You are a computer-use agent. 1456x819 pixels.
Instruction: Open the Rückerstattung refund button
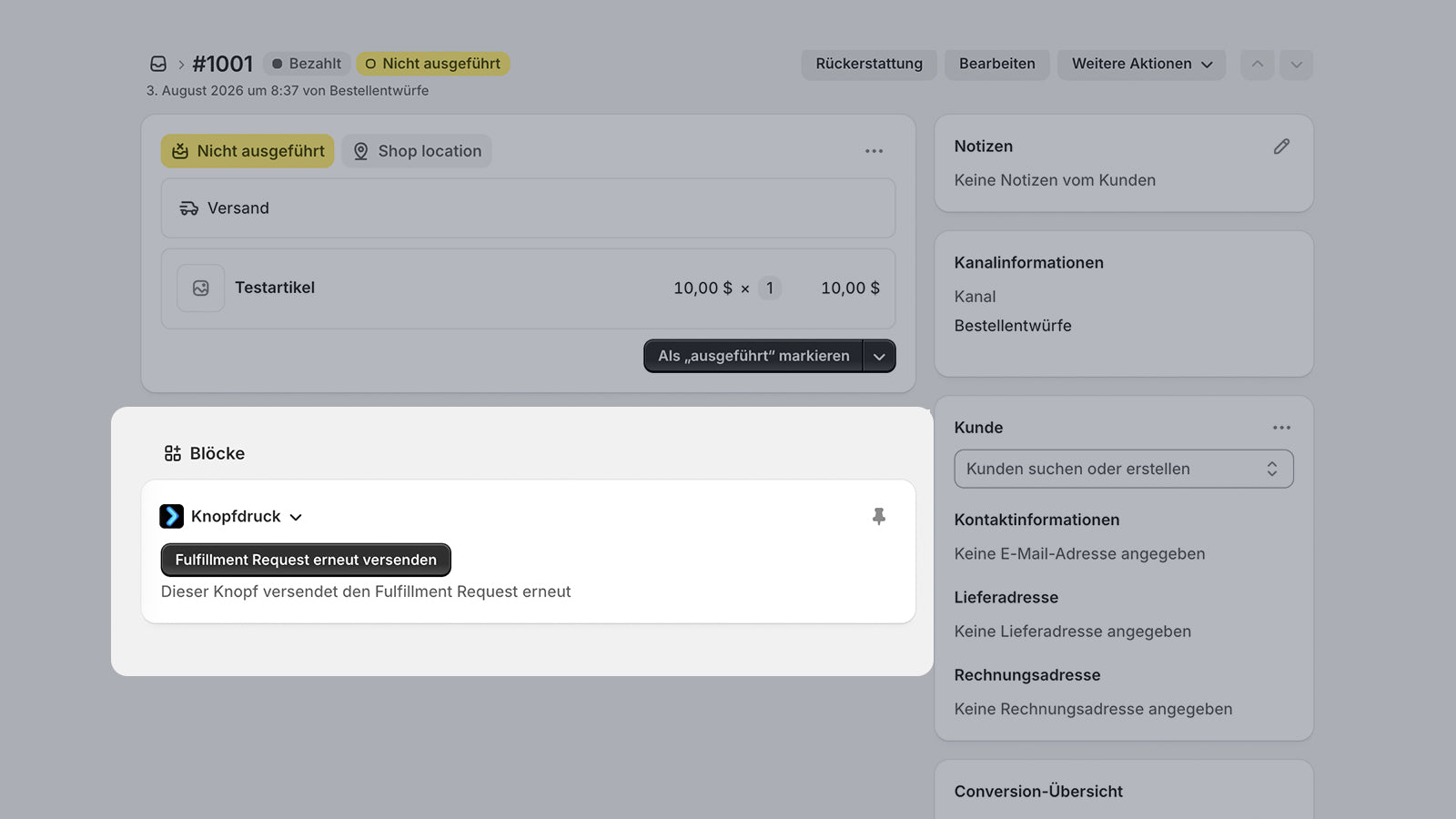[869, 64]
